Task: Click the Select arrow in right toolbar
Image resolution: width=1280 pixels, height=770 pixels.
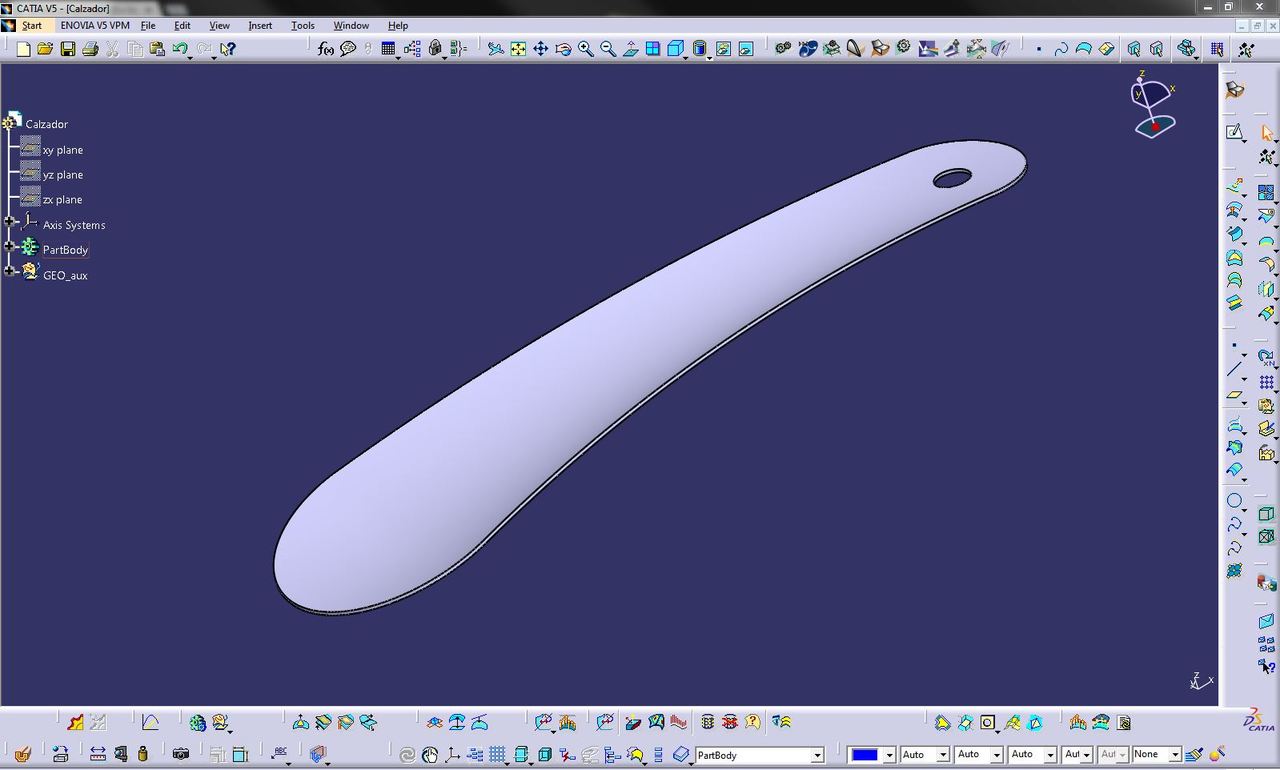Action: click(1267, 132)
